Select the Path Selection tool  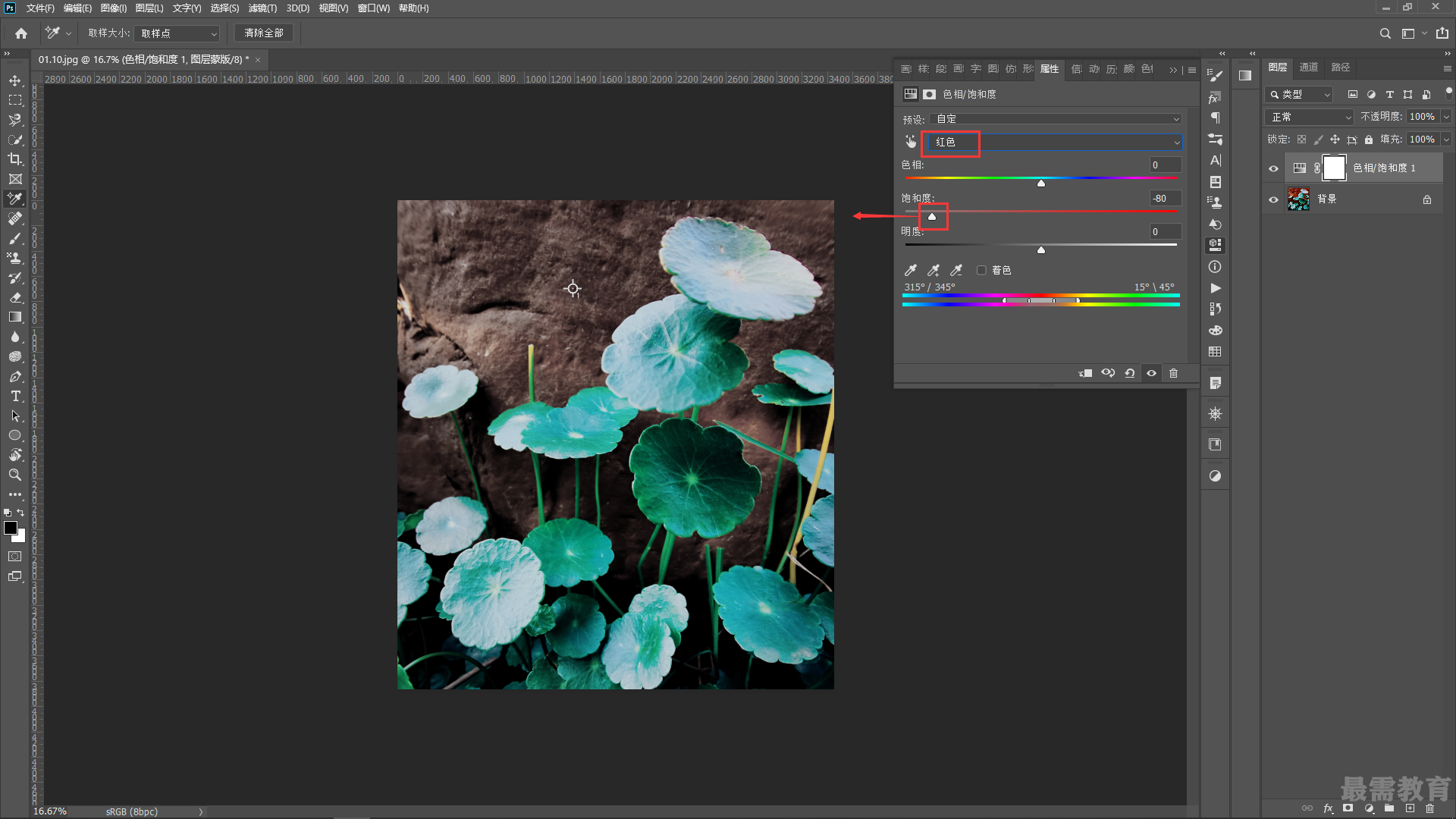[15, 416]
